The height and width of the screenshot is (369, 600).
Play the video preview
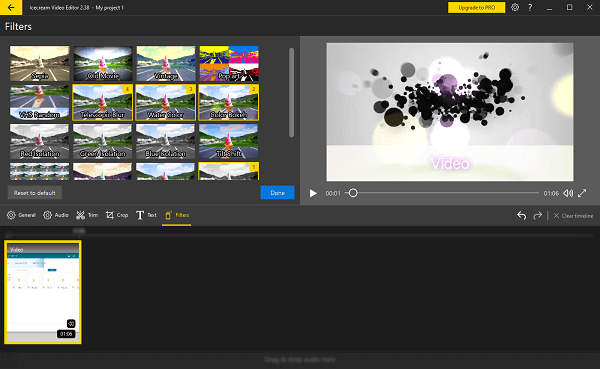pyautogui.click(x=313, y=193)
